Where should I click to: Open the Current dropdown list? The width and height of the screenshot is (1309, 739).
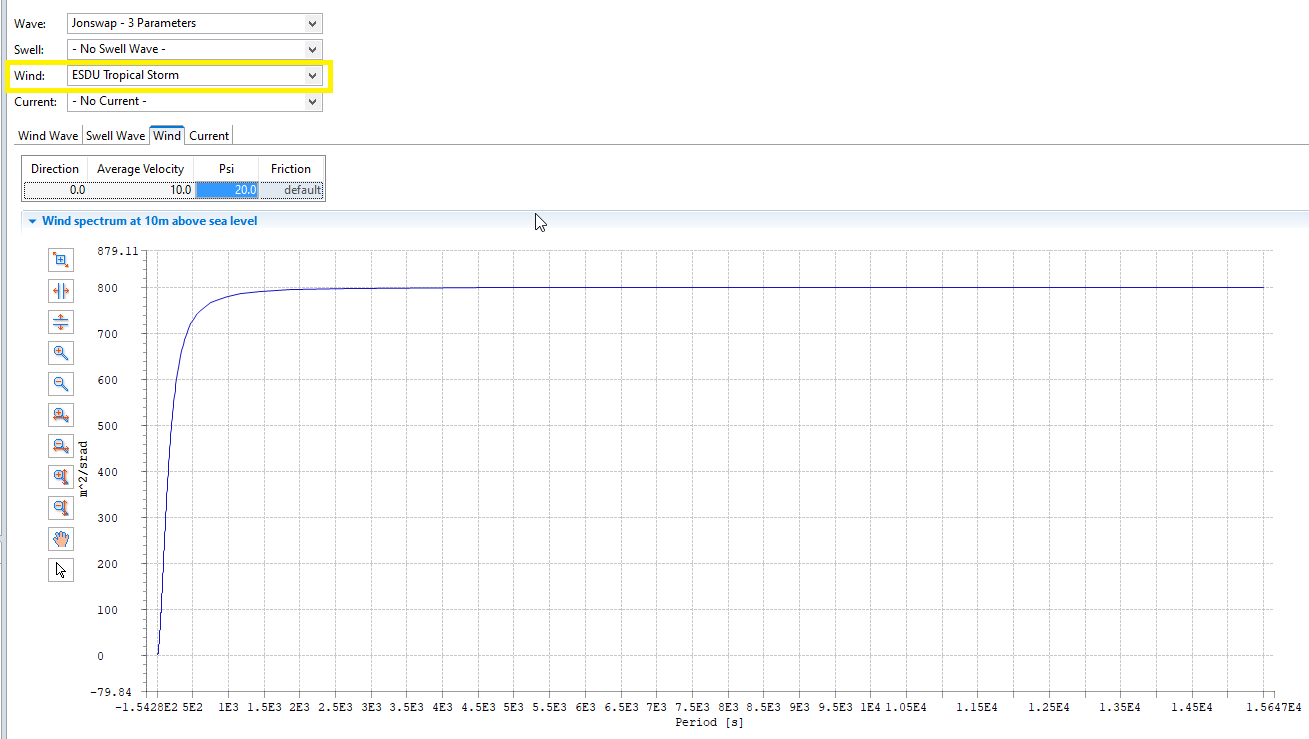(312, 101)
